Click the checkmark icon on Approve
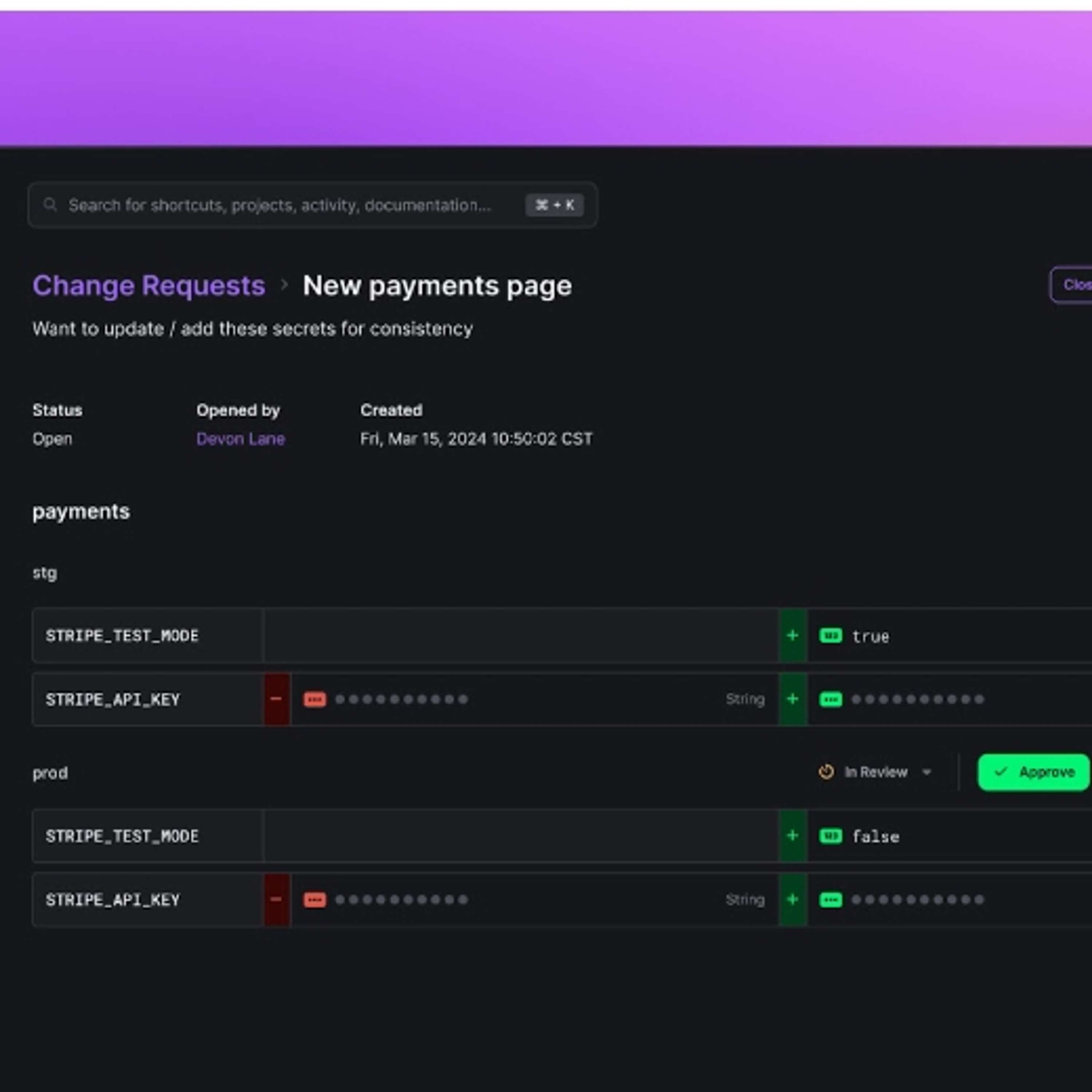The width and height of the screenshot is (1092, 1092). pos(1000,772)
